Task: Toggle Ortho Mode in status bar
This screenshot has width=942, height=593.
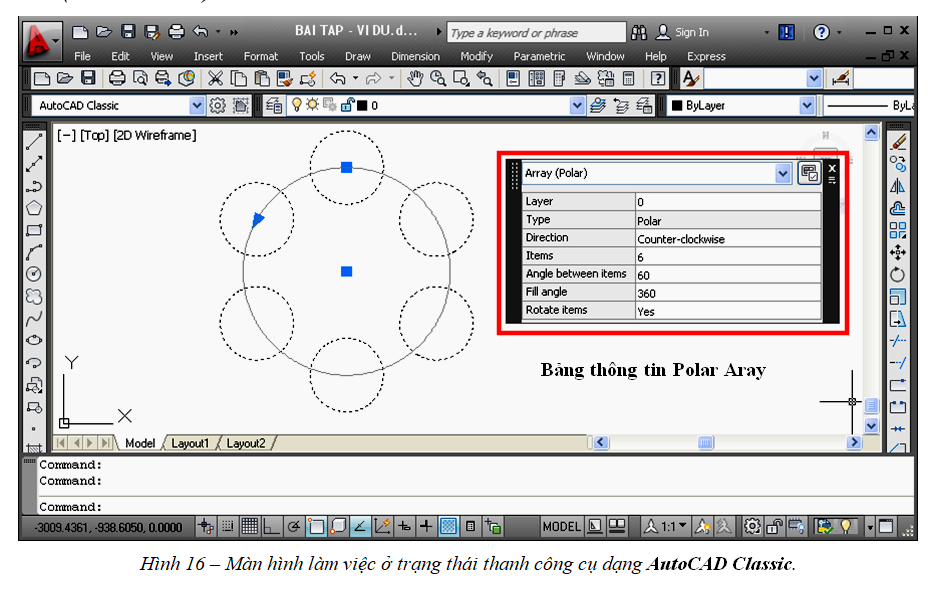Action: (x=272, y=527)
